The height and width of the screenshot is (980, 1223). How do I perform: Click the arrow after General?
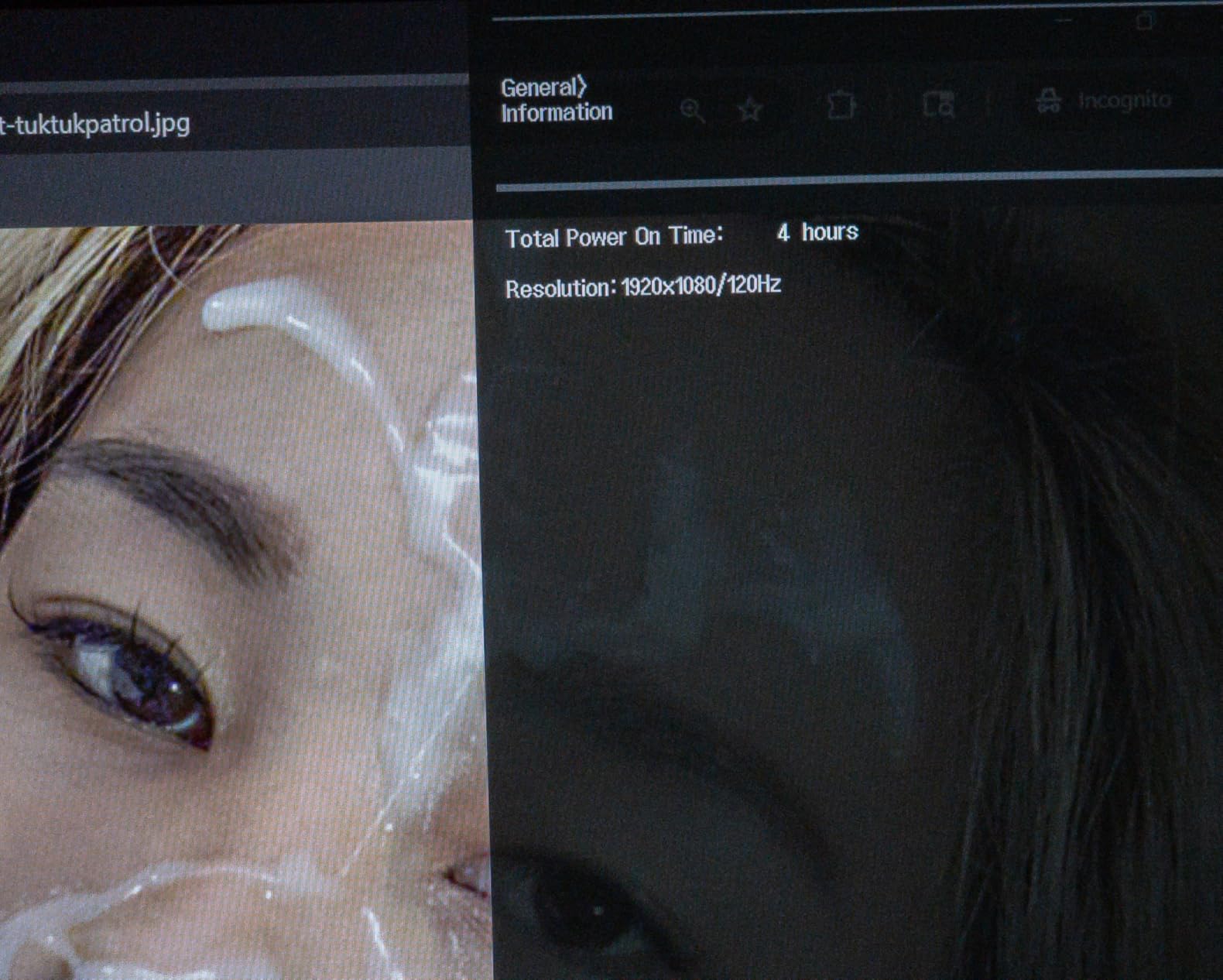(x=582, y=87)
